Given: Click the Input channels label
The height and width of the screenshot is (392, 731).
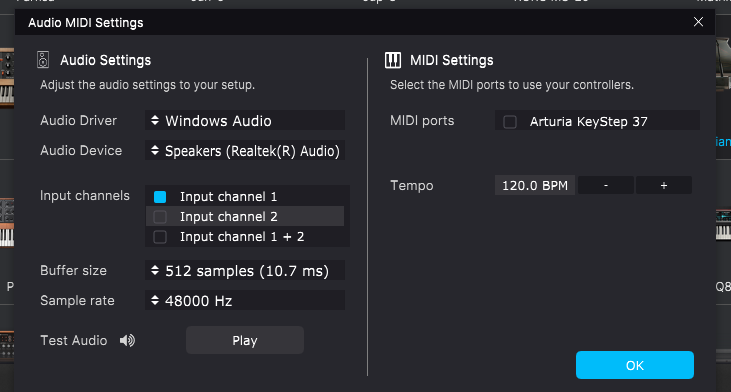Looking at the screenshot, I should 85,196.
